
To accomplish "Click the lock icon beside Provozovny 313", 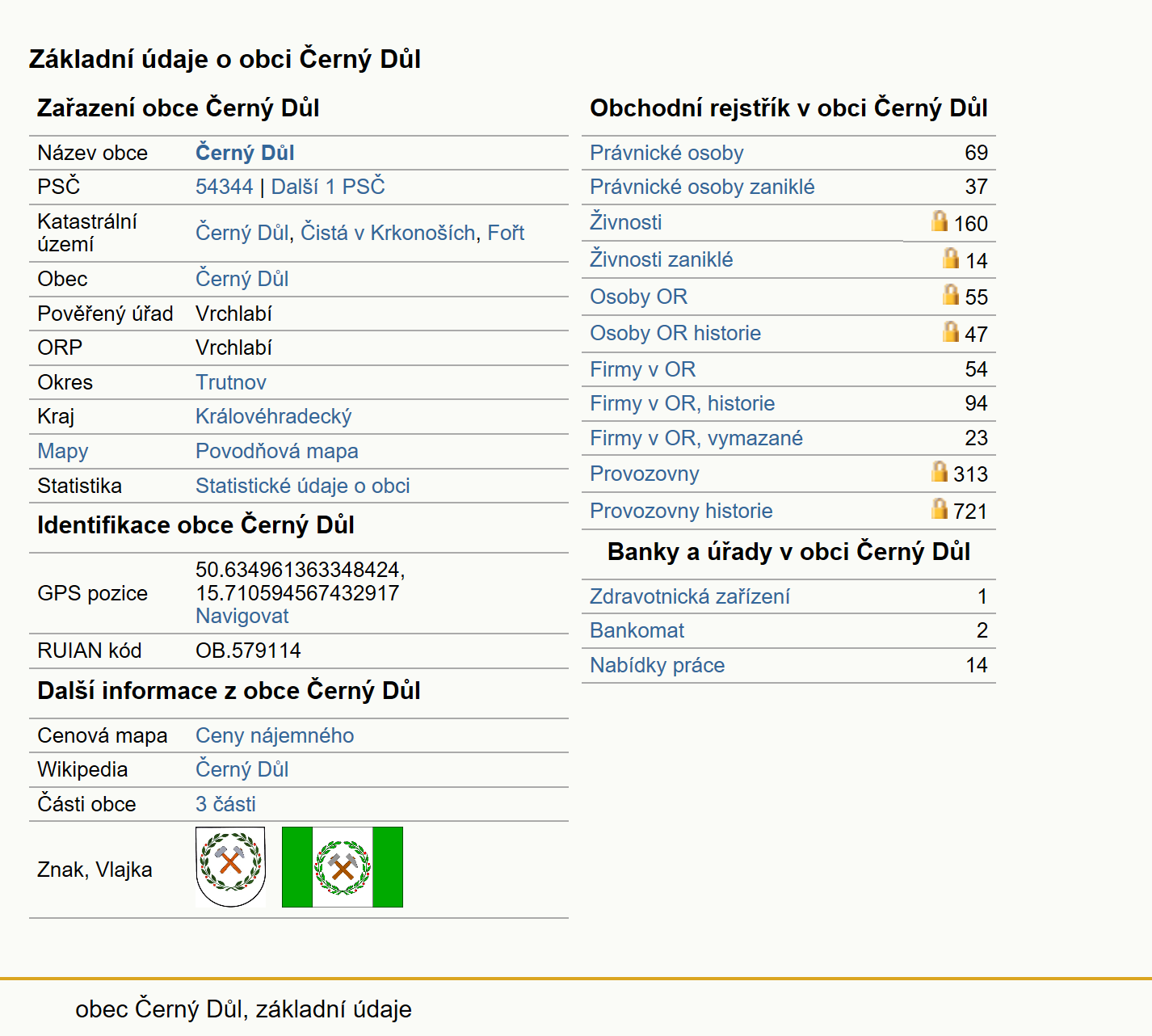I will click(x=940, y=471).
